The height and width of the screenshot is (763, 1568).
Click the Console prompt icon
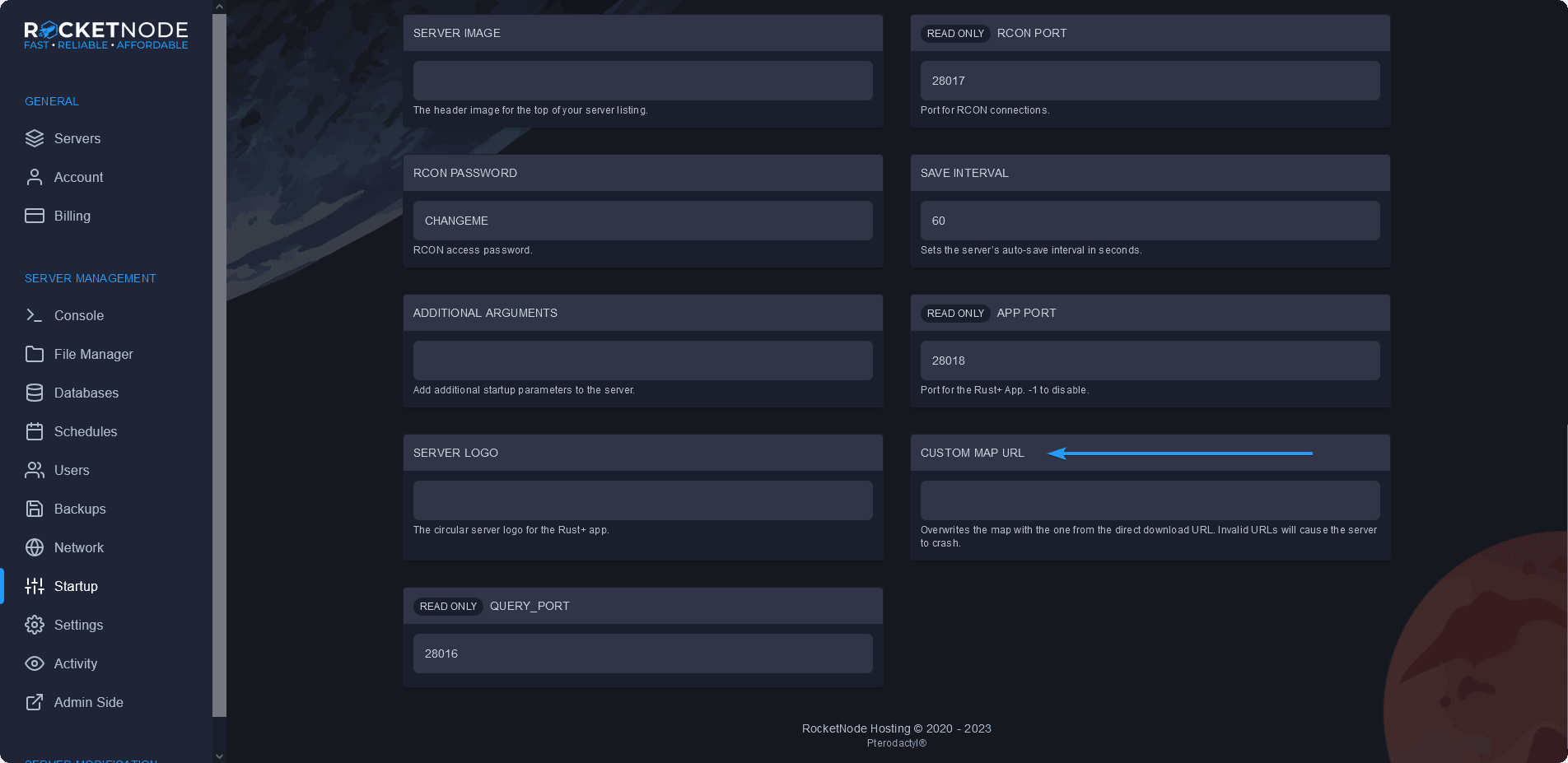(x=35, y=315)
